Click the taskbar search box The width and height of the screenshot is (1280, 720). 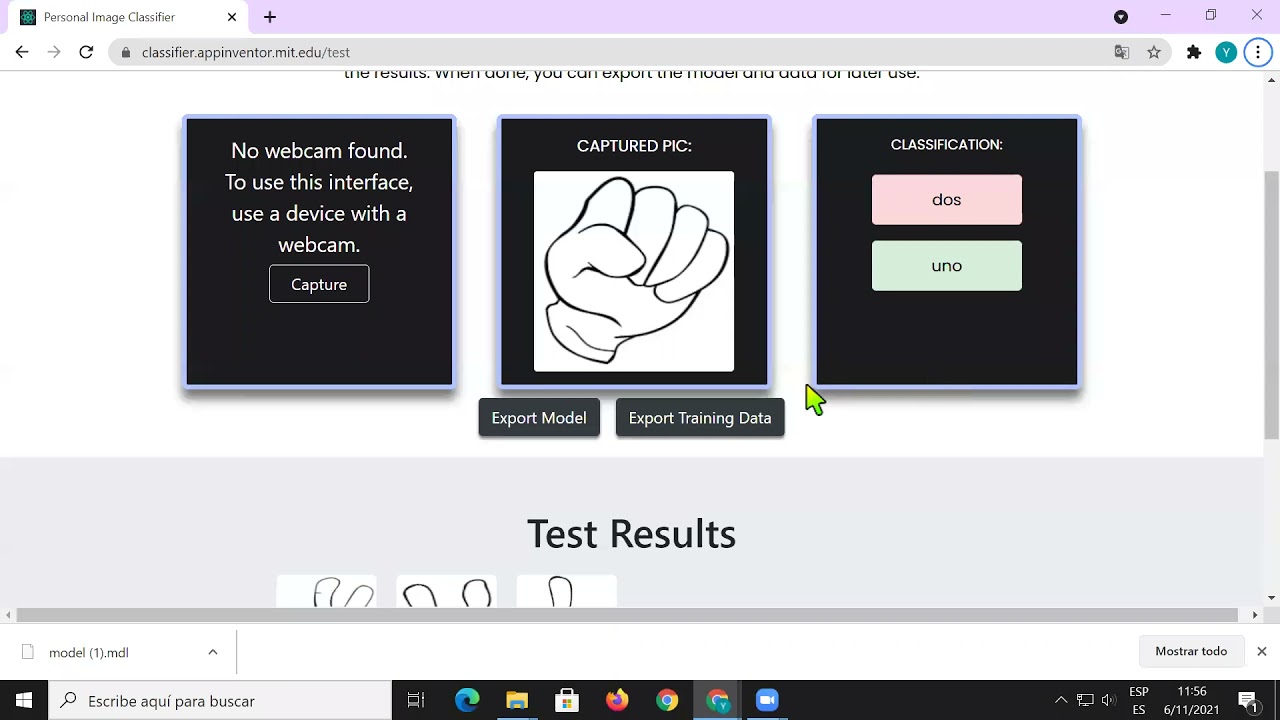pos(220,701)
